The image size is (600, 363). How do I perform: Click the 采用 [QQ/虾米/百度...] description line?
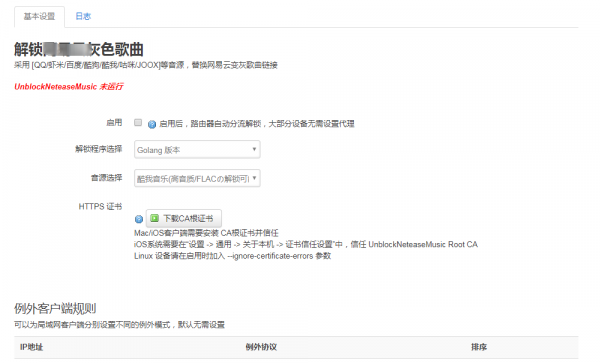click(x=146, y=65)
